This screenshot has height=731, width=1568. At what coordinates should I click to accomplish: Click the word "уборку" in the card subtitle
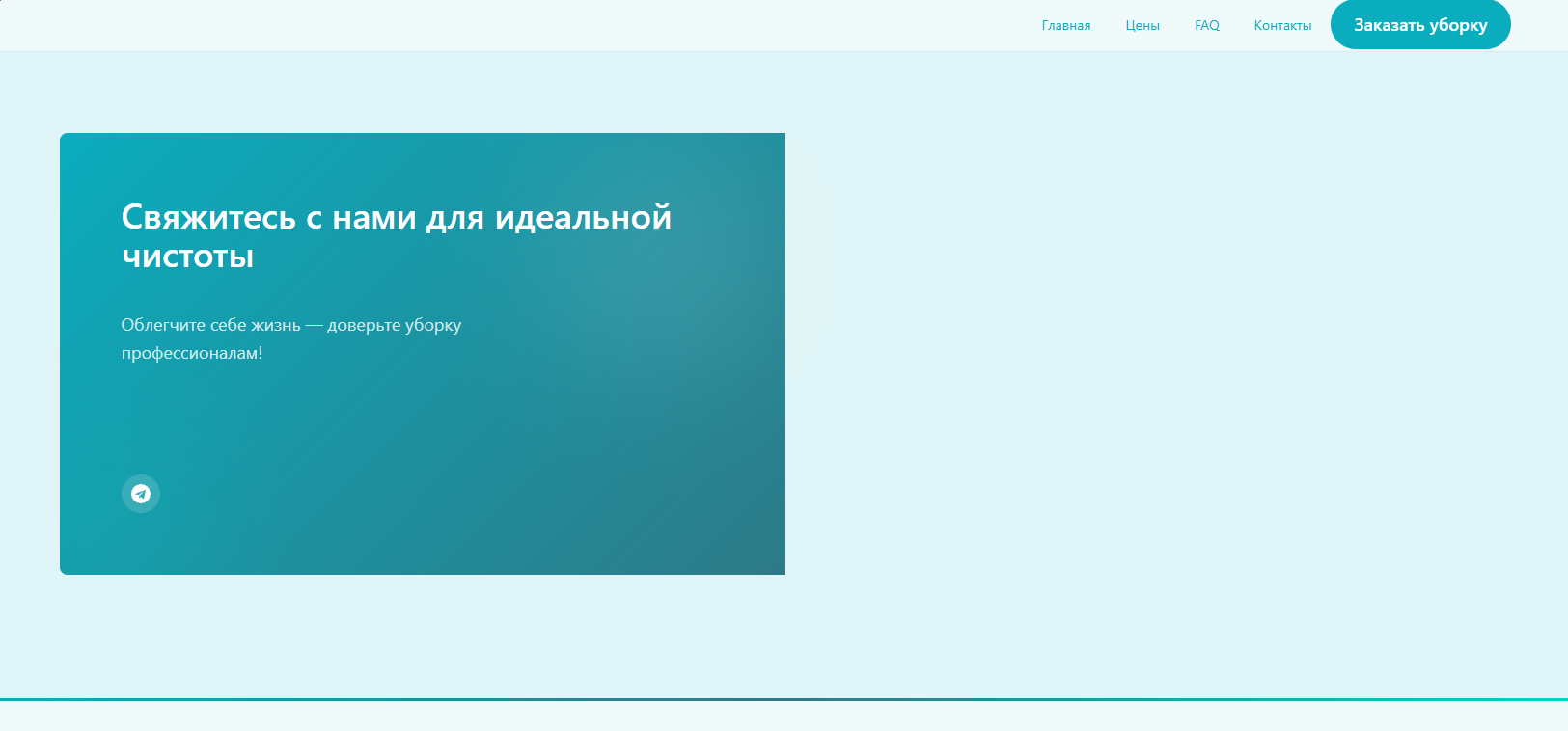(x=433, y=325)
